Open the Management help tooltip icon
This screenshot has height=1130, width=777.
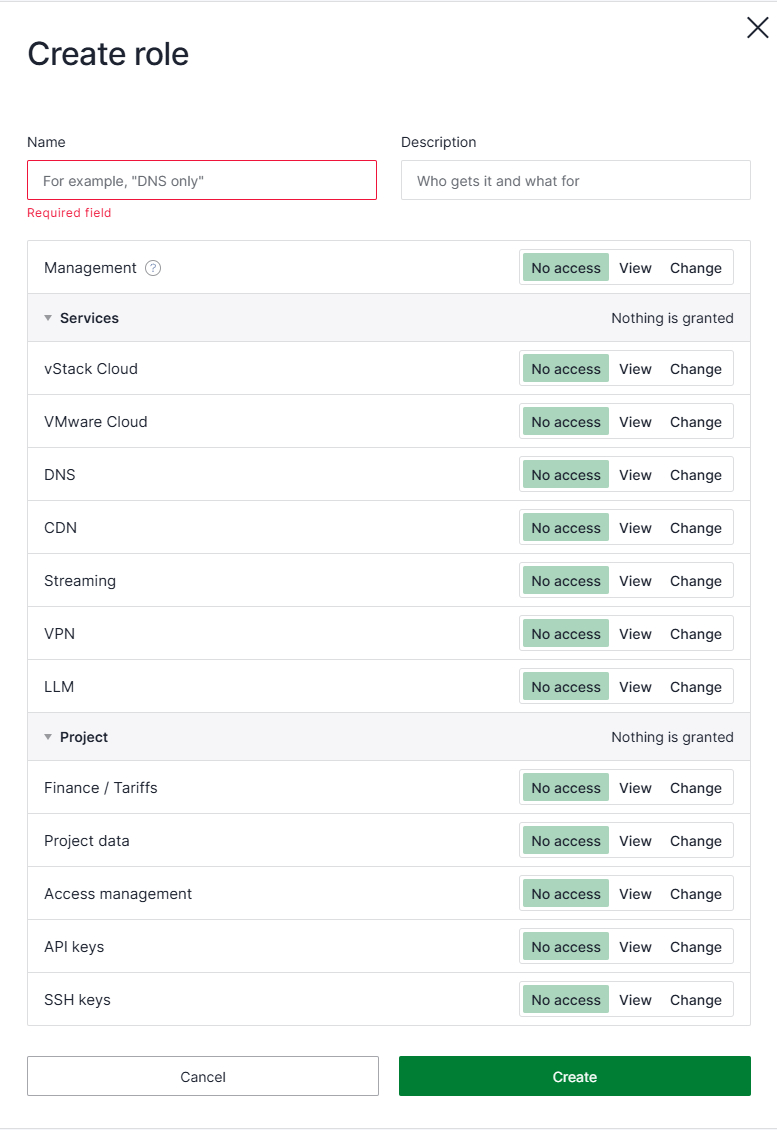pyautogui.click(x=153, y=268)
